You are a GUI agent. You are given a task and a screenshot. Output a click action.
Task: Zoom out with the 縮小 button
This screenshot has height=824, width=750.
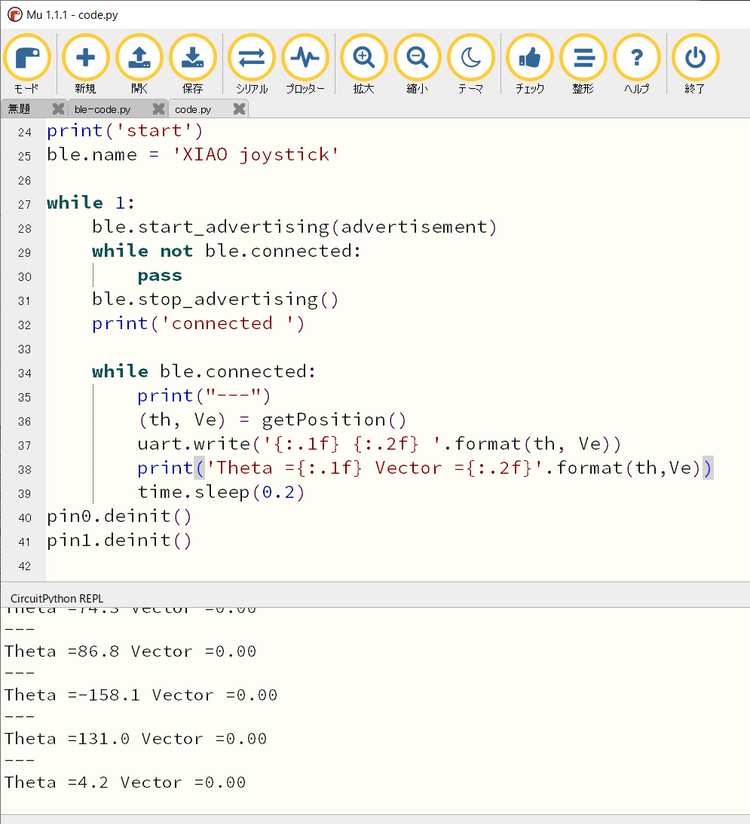[x=417, y=64]
